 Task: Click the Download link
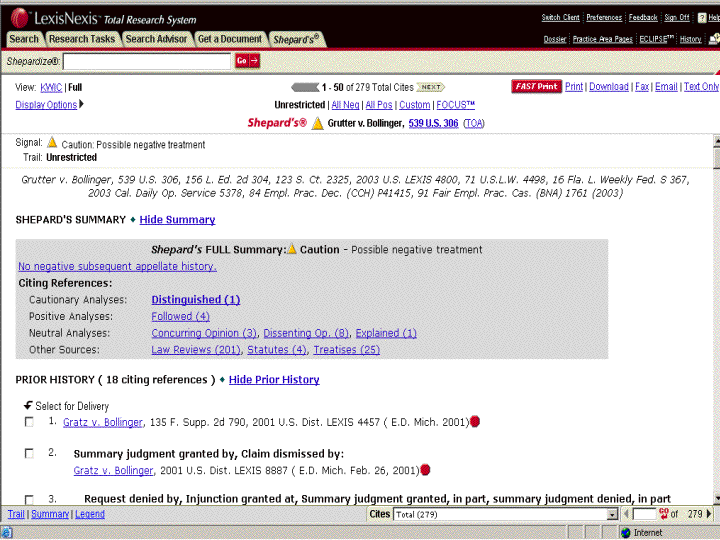coord(609,87)
